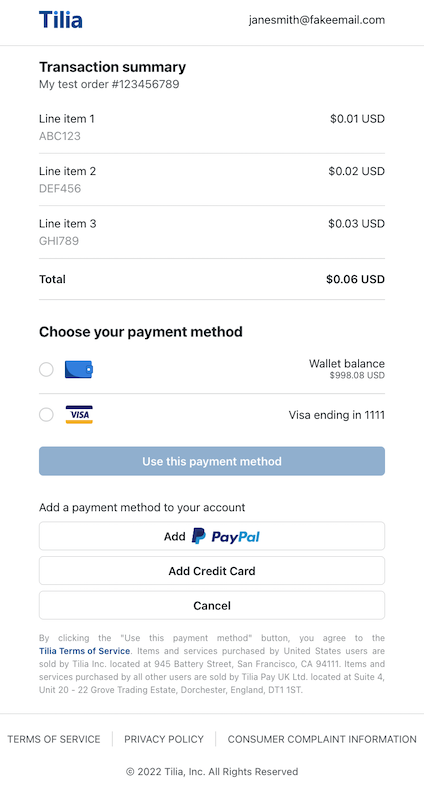Click the Wallet balance label
The width and height of the screenshot is (424, 800).
tap(346, 364)
